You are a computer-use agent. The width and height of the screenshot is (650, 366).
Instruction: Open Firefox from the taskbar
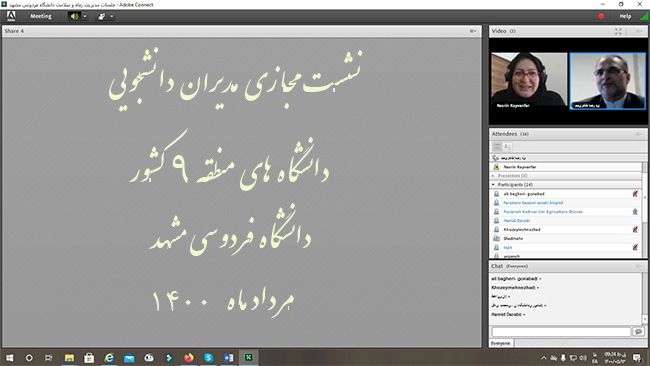click(189, 357)
